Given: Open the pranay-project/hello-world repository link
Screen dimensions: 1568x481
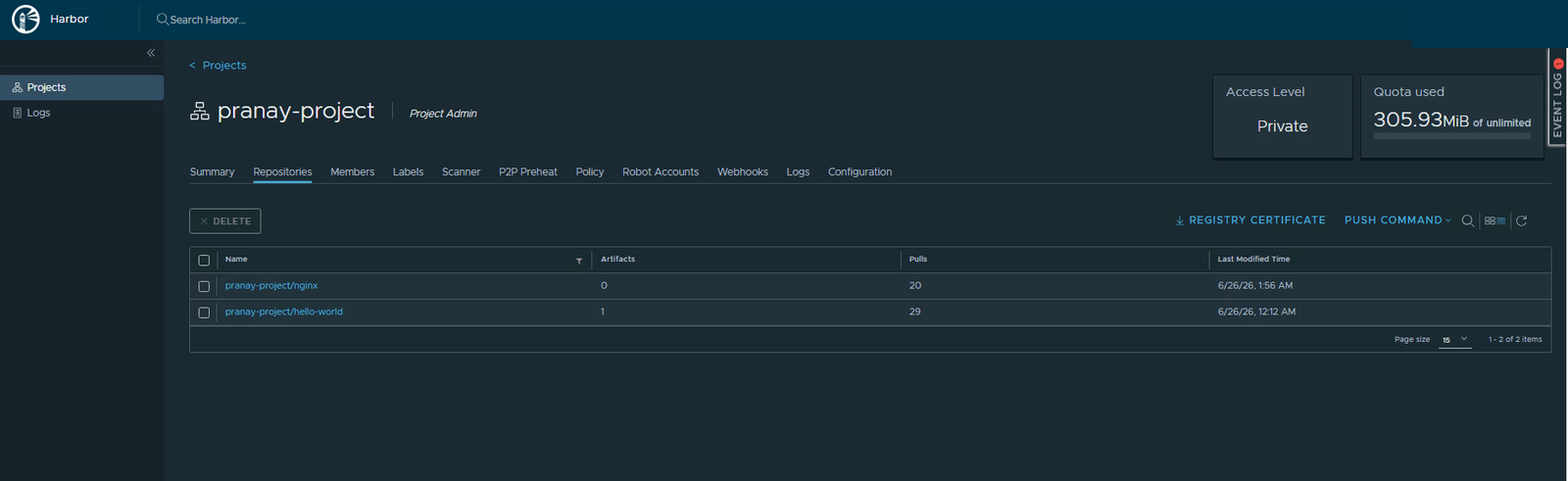Looking at the screenshot, I should pyautogui.click(x=284, y=313).
